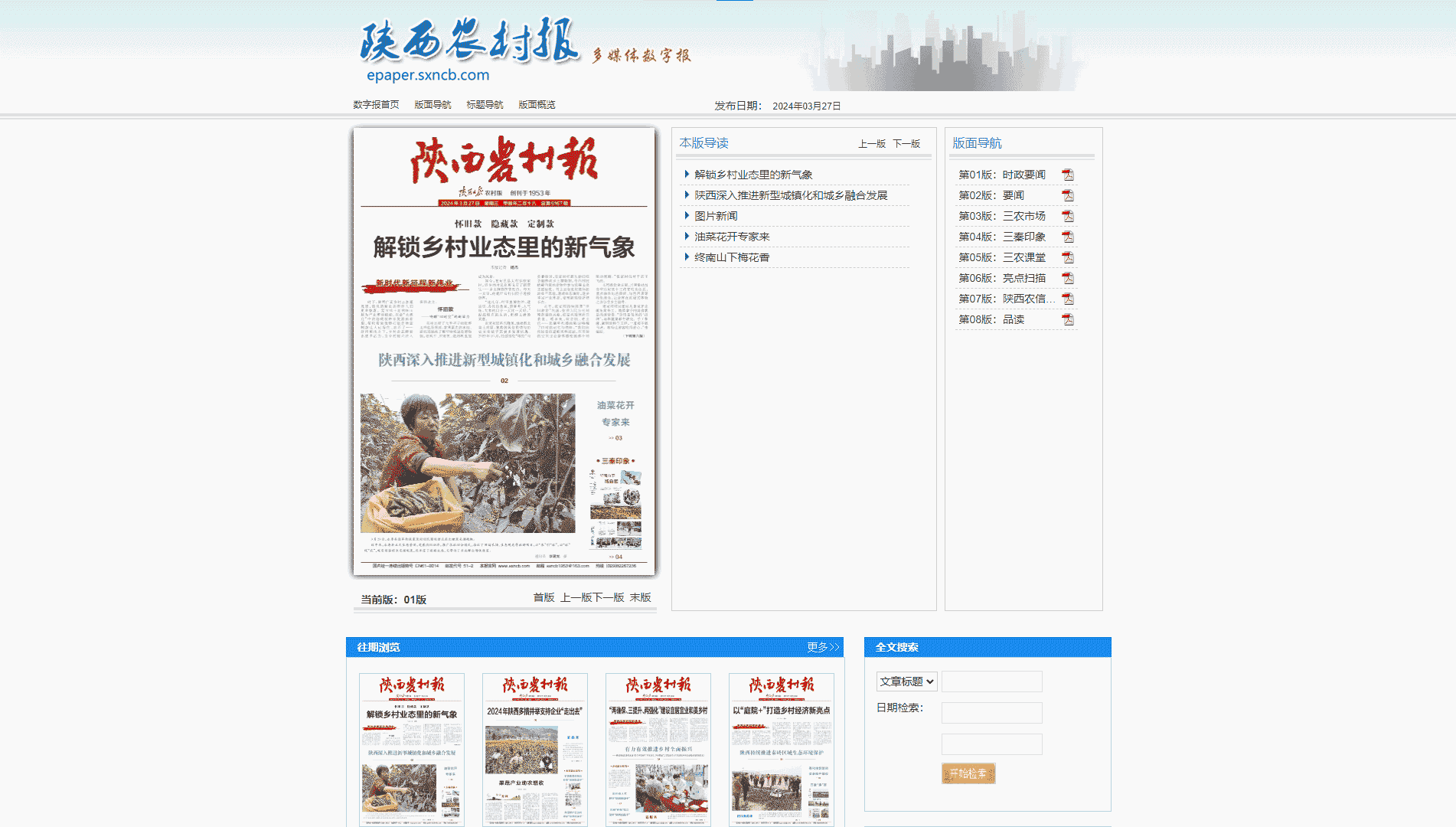Viewport: 1456px width, 827px height.
Task: Download PDF icon for 第03版 三农市场
Action: pyautogui.click(x=1067, y=217)
